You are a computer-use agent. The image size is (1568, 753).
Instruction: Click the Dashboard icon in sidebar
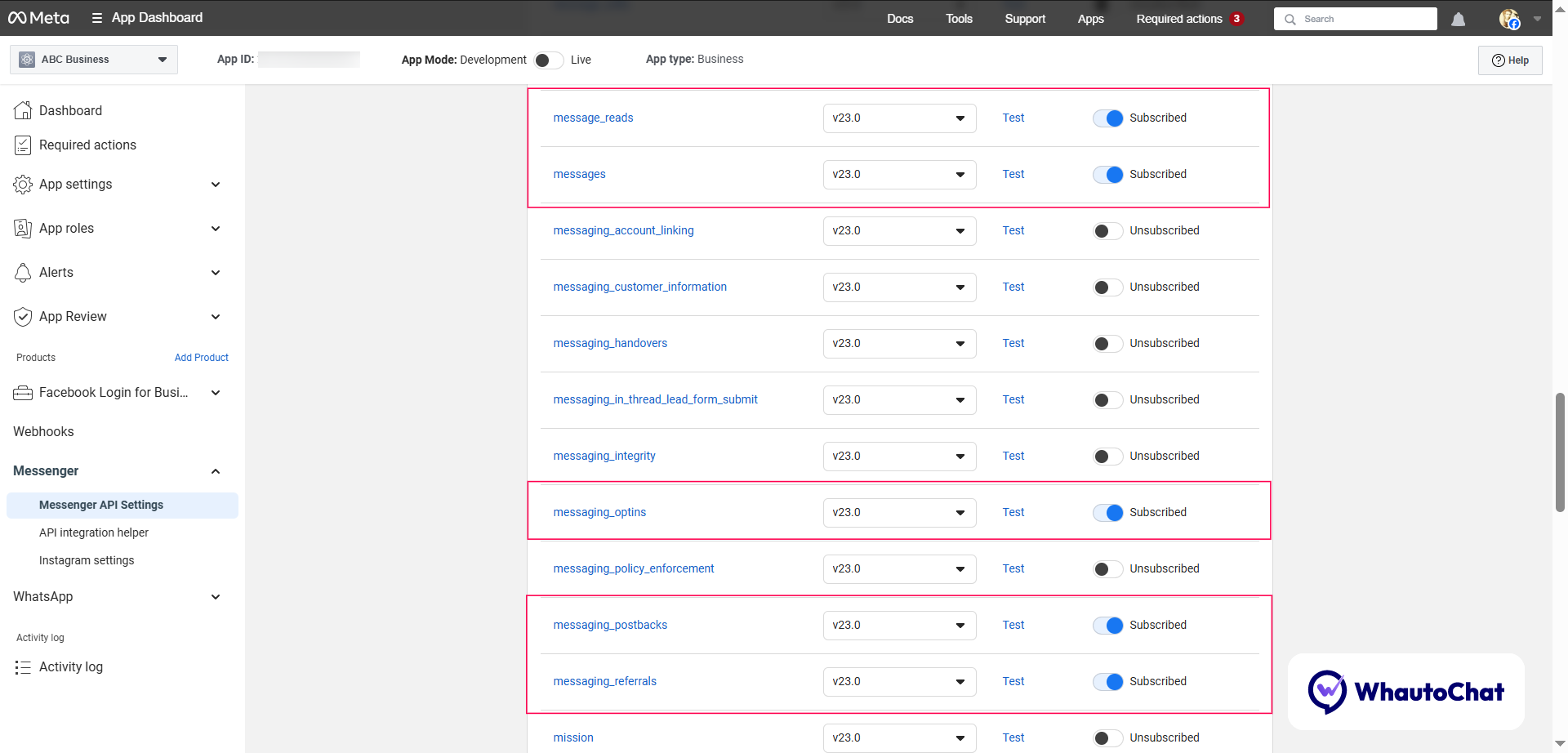[x=23, y=110]
